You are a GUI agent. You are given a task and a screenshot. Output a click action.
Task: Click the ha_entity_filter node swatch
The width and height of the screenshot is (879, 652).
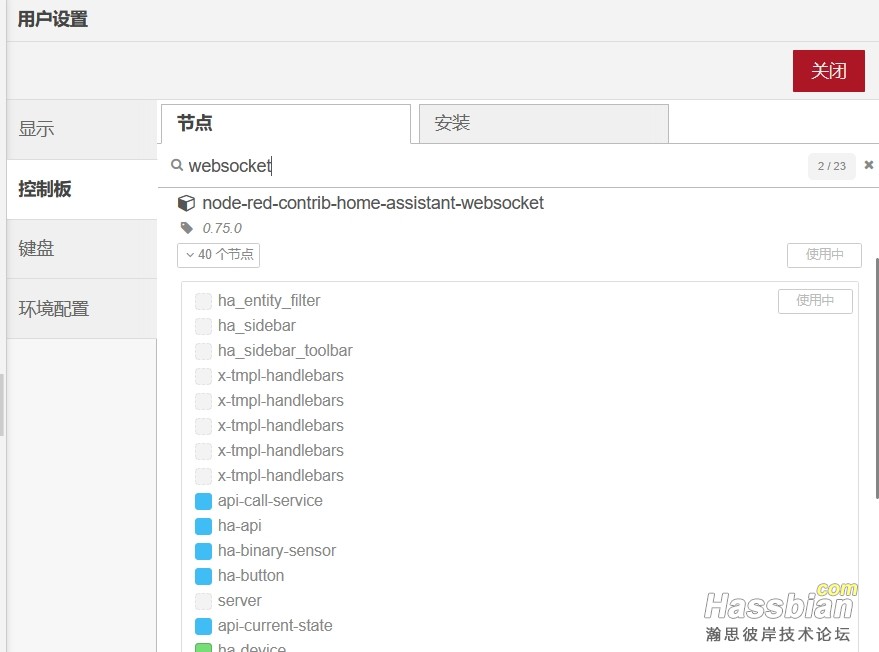point(203,301)
